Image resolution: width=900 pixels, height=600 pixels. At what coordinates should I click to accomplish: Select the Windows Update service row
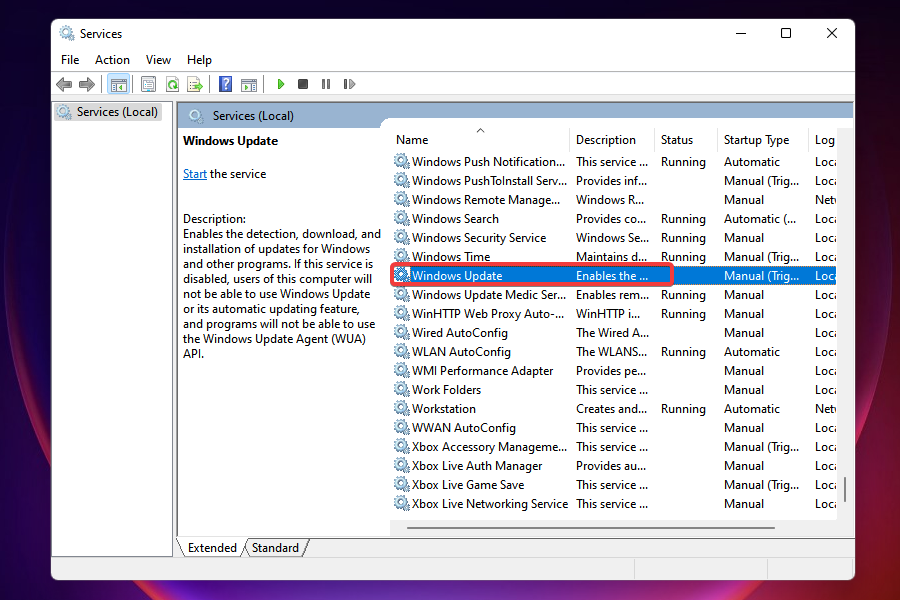(x=613, y=276)
